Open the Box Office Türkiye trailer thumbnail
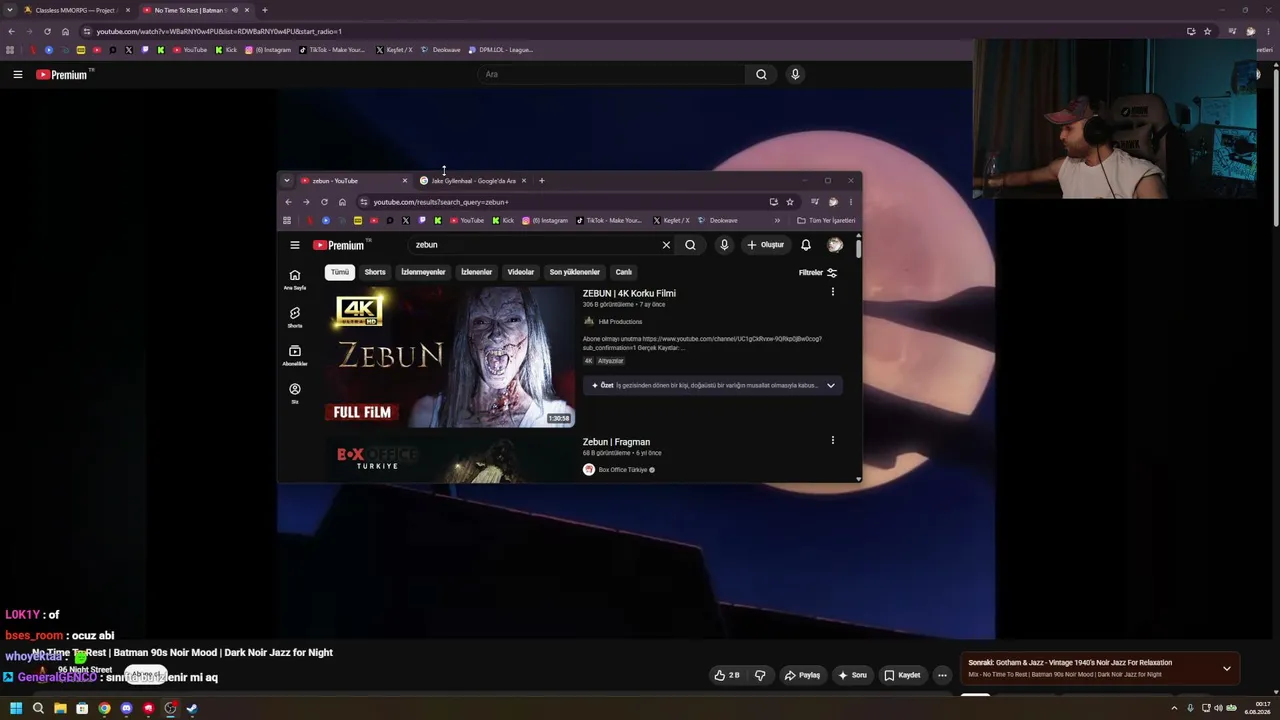The image size is (1280, 720). pos(450,460)
